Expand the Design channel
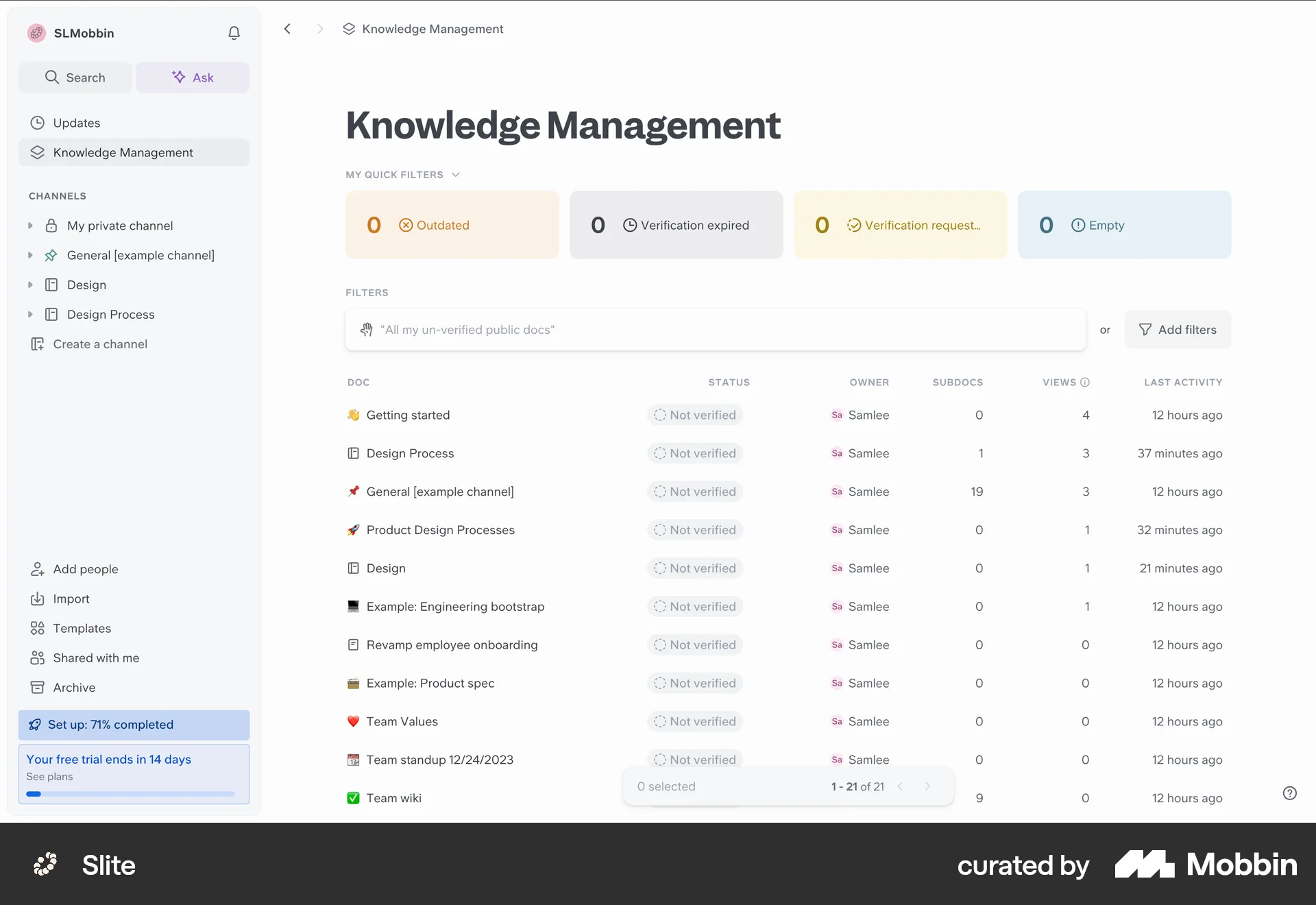 [30, 285]
